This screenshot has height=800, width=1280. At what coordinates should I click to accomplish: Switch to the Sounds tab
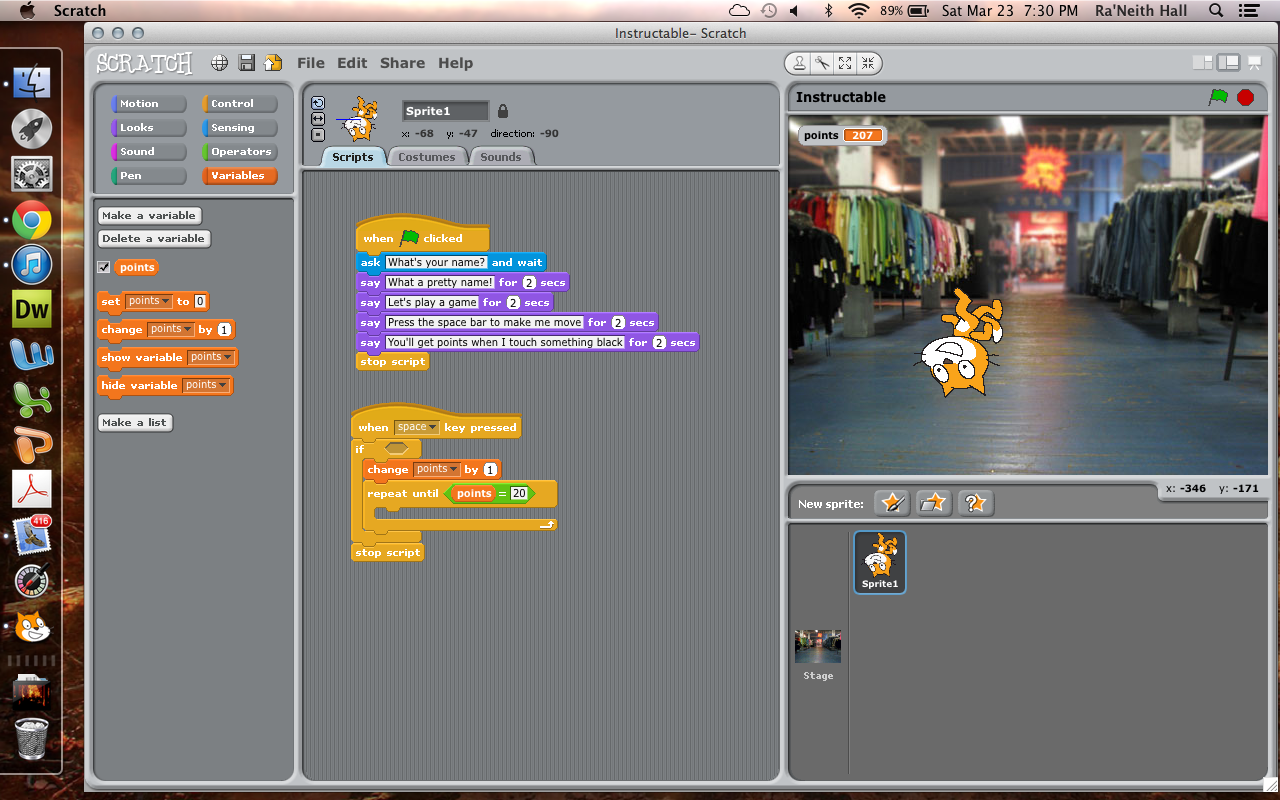pos(501,157)
